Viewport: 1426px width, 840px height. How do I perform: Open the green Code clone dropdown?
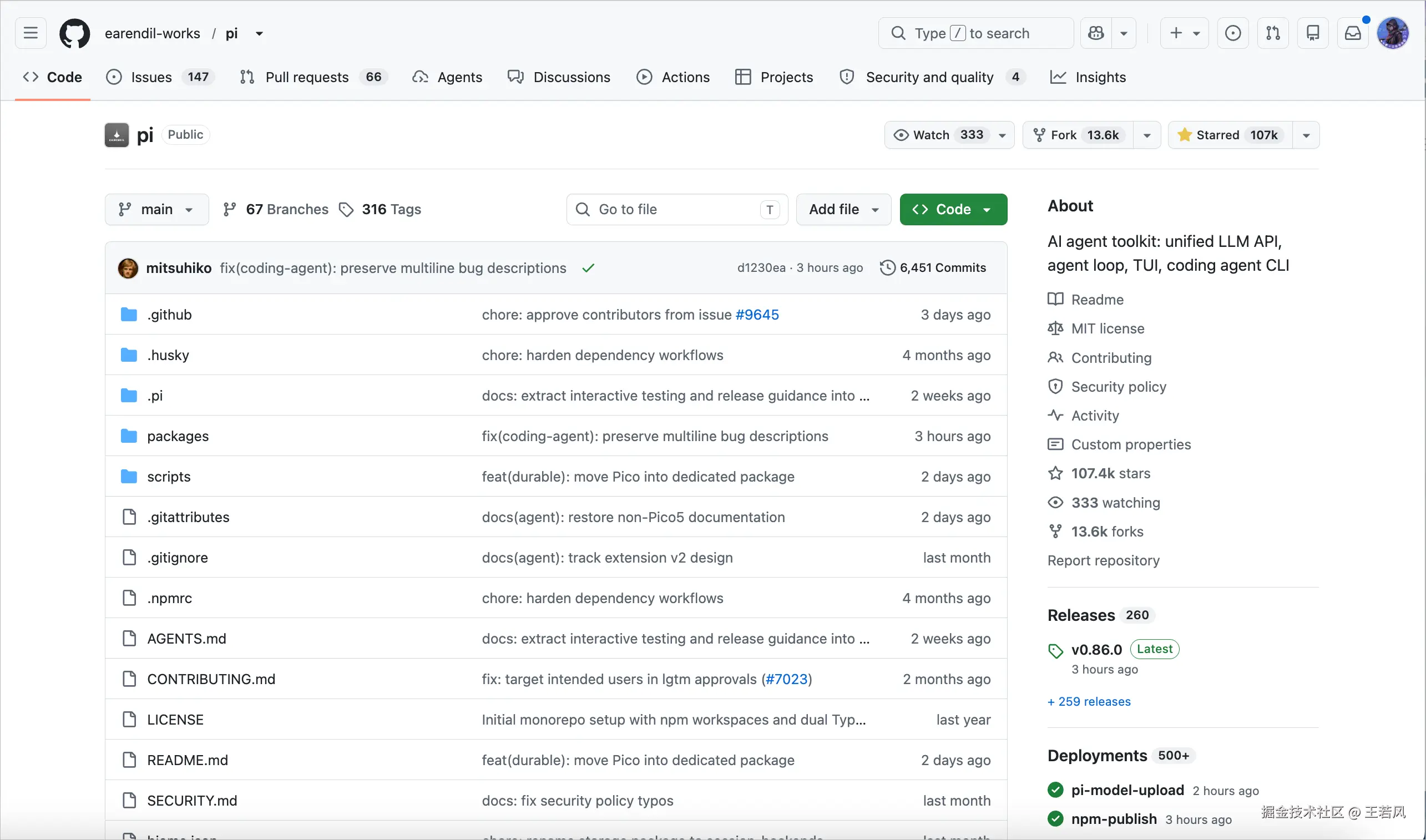pos(953,209)
